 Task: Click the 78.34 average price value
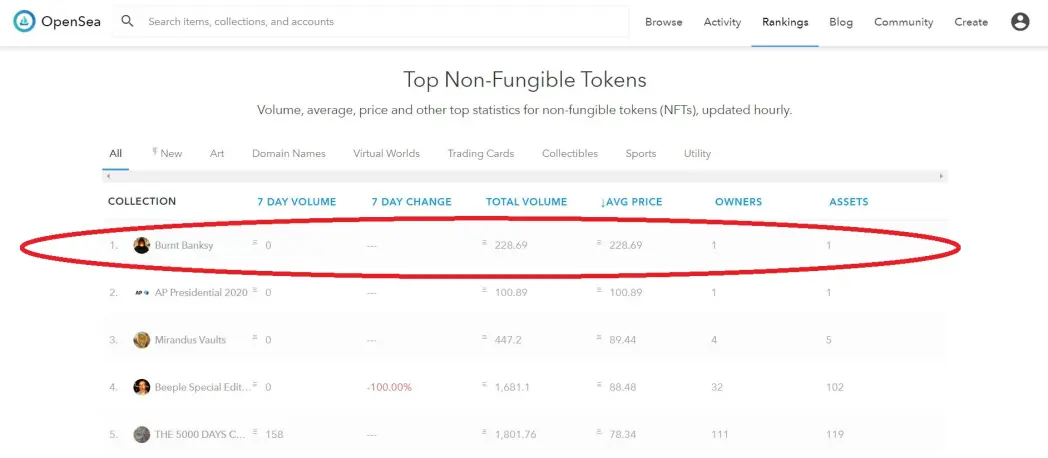coord(623,435)
